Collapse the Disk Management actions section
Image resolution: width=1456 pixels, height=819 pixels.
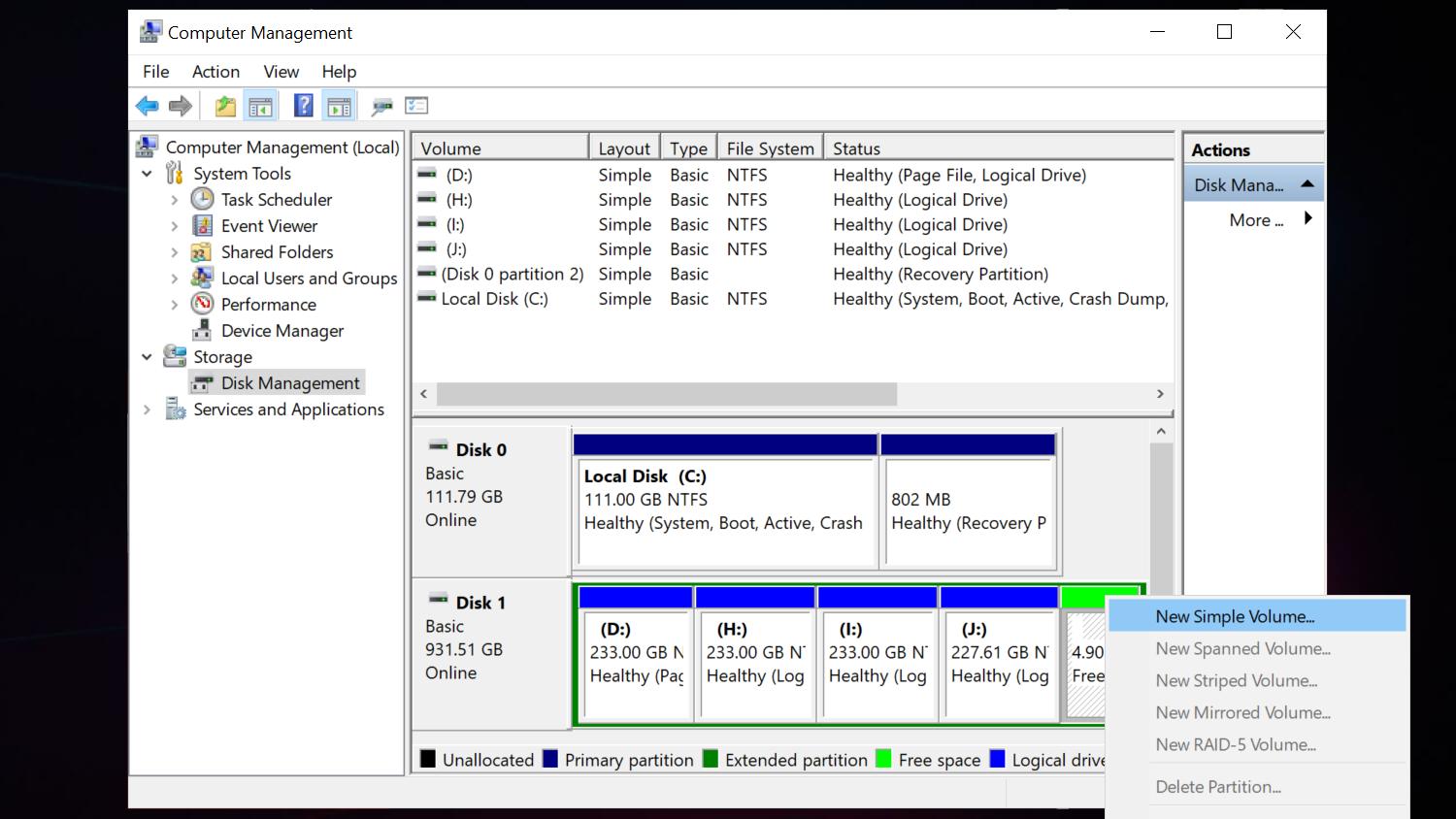(x=1307, y=184)
